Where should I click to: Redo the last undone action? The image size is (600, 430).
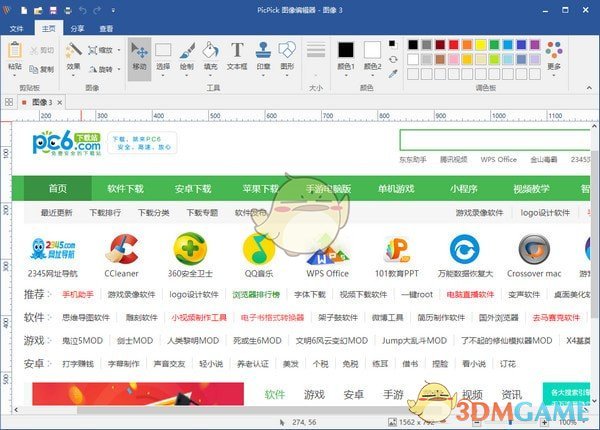tap(97, 11)
